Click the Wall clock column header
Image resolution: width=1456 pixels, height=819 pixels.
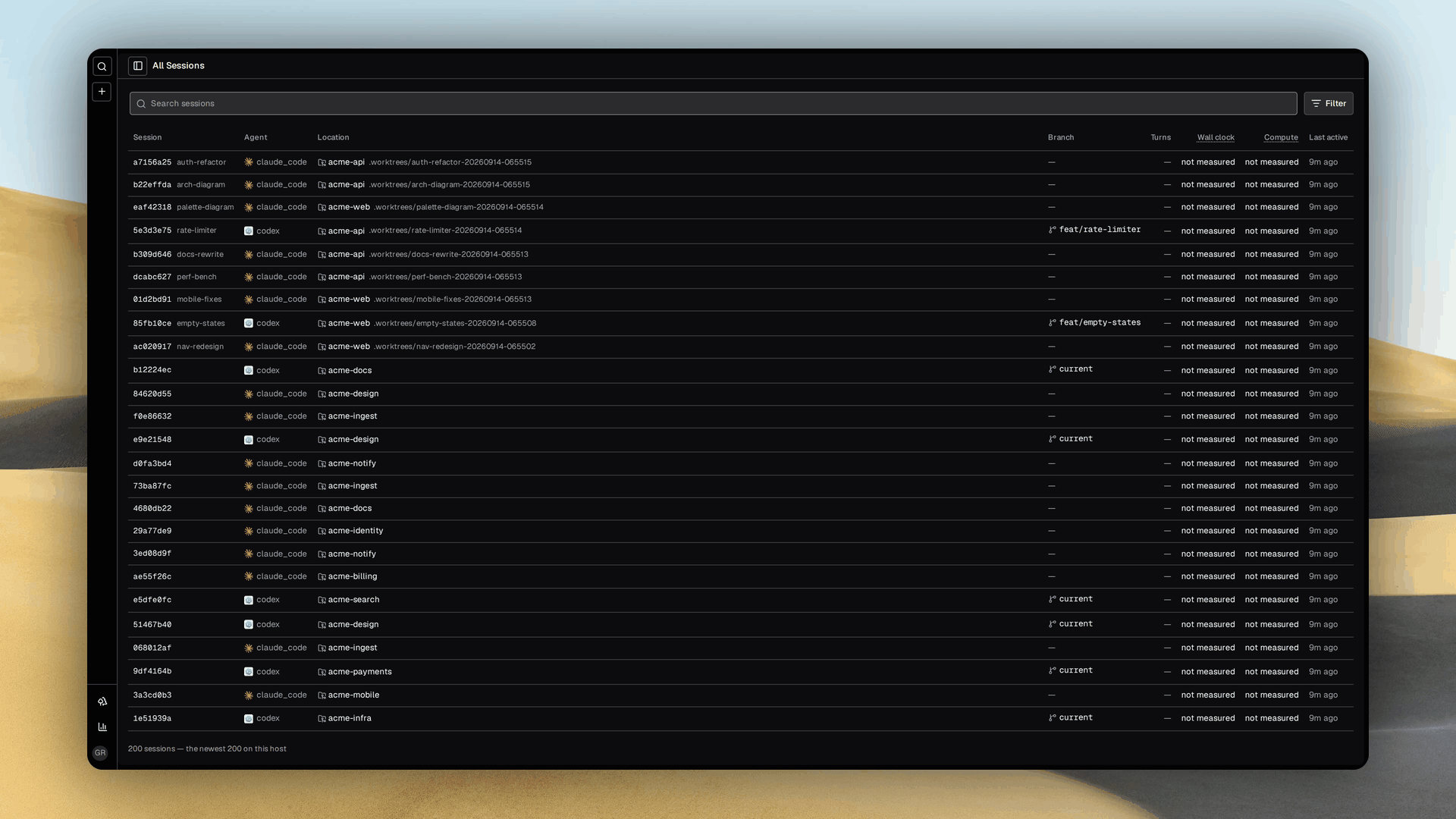[1216, 138]
